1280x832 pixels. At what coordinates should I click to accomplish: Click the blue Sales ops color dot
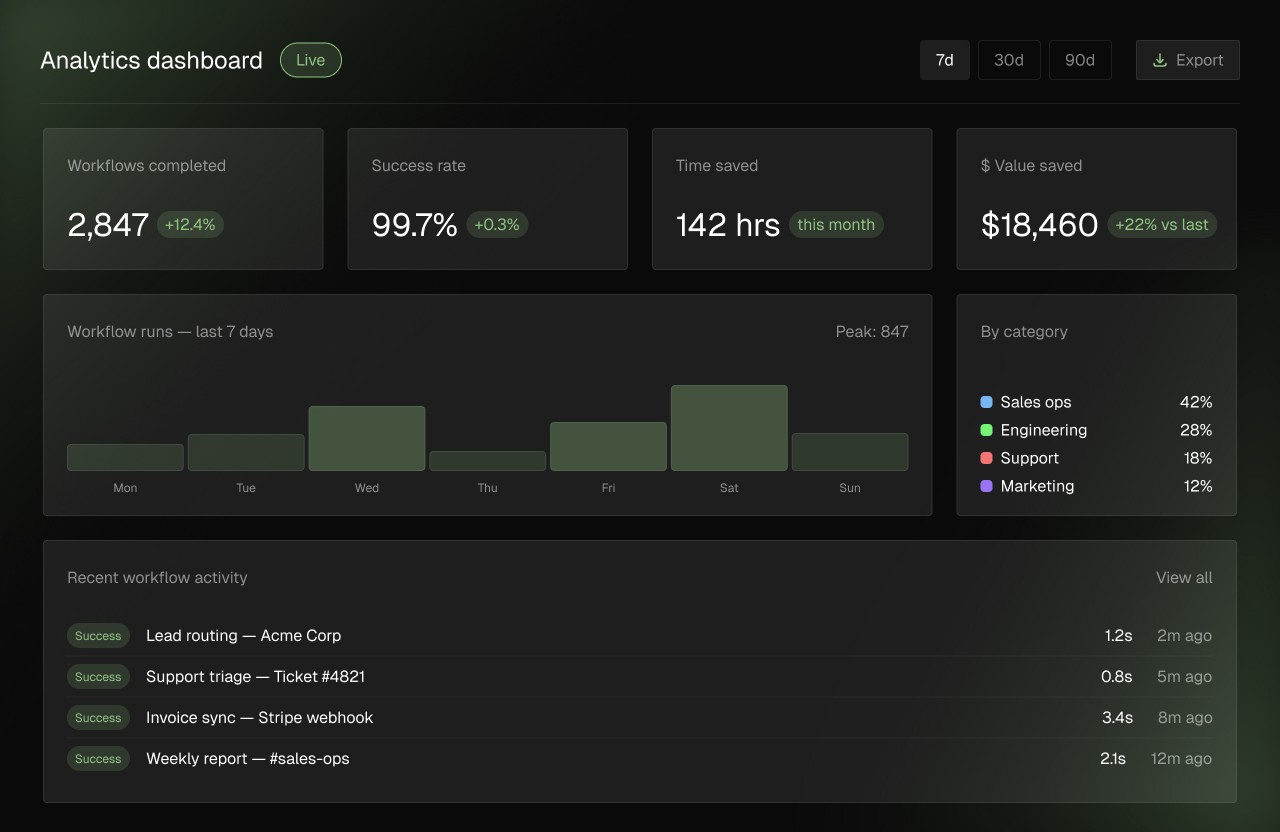coord(987,402)
